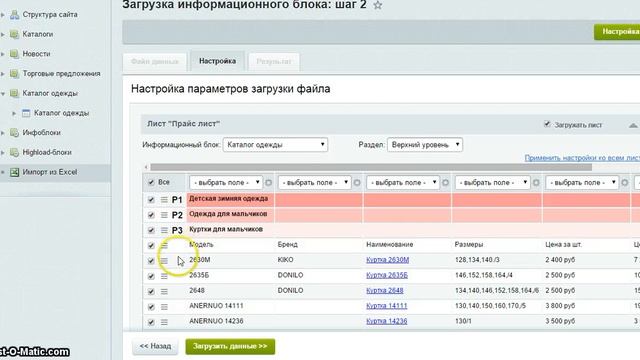Screen dimensions: 640x360
Task: Click row menu icon for ANERNUO 14111
Action: [x=164, y=307]
